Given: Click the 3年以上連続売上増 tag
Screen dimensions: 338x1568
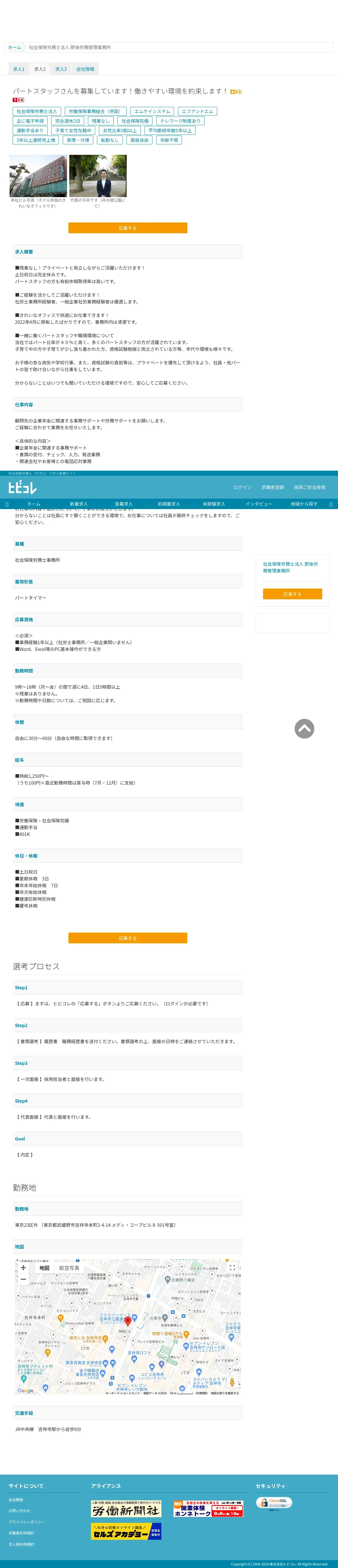Looking at the screenshot, I should [x=36, y=140].
